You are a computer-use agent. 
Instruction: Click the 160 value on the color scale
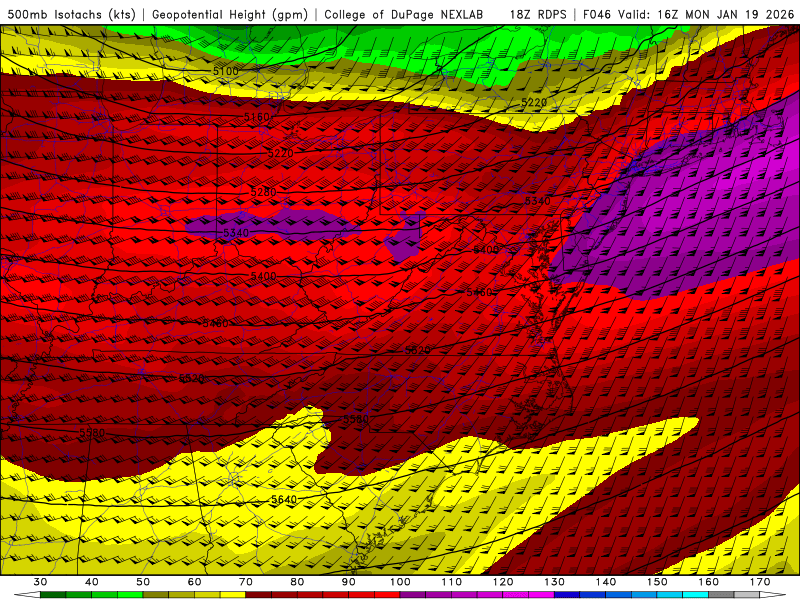[x=709, y=582]
